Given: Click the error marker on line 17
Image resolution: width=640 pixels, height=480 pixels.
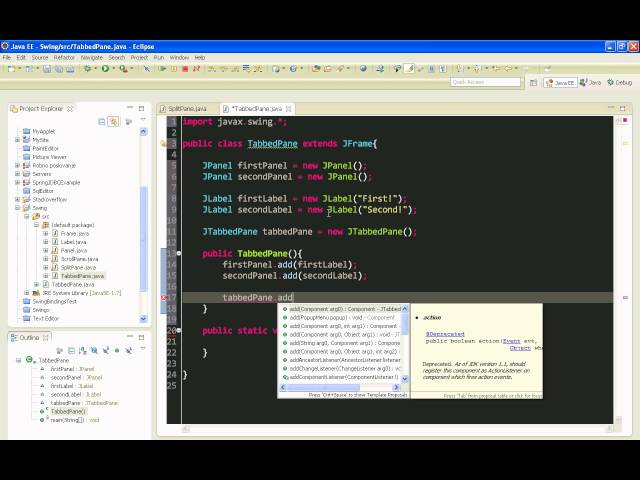Looking at the screenshot, I should tap(164, 298).
